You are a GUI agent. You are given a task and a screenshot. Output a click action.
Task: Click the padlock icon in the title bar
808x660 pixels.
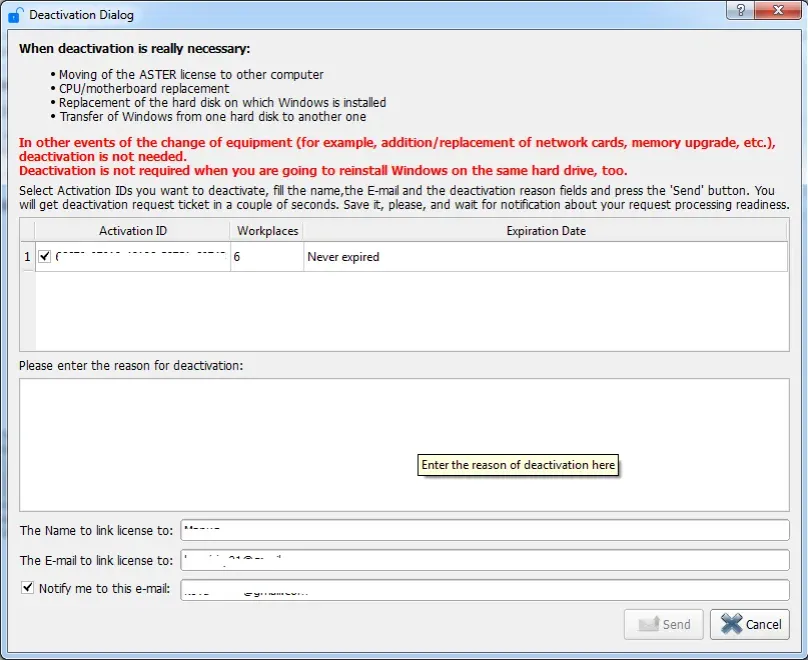pyautogui.click(x=12, y=12)
